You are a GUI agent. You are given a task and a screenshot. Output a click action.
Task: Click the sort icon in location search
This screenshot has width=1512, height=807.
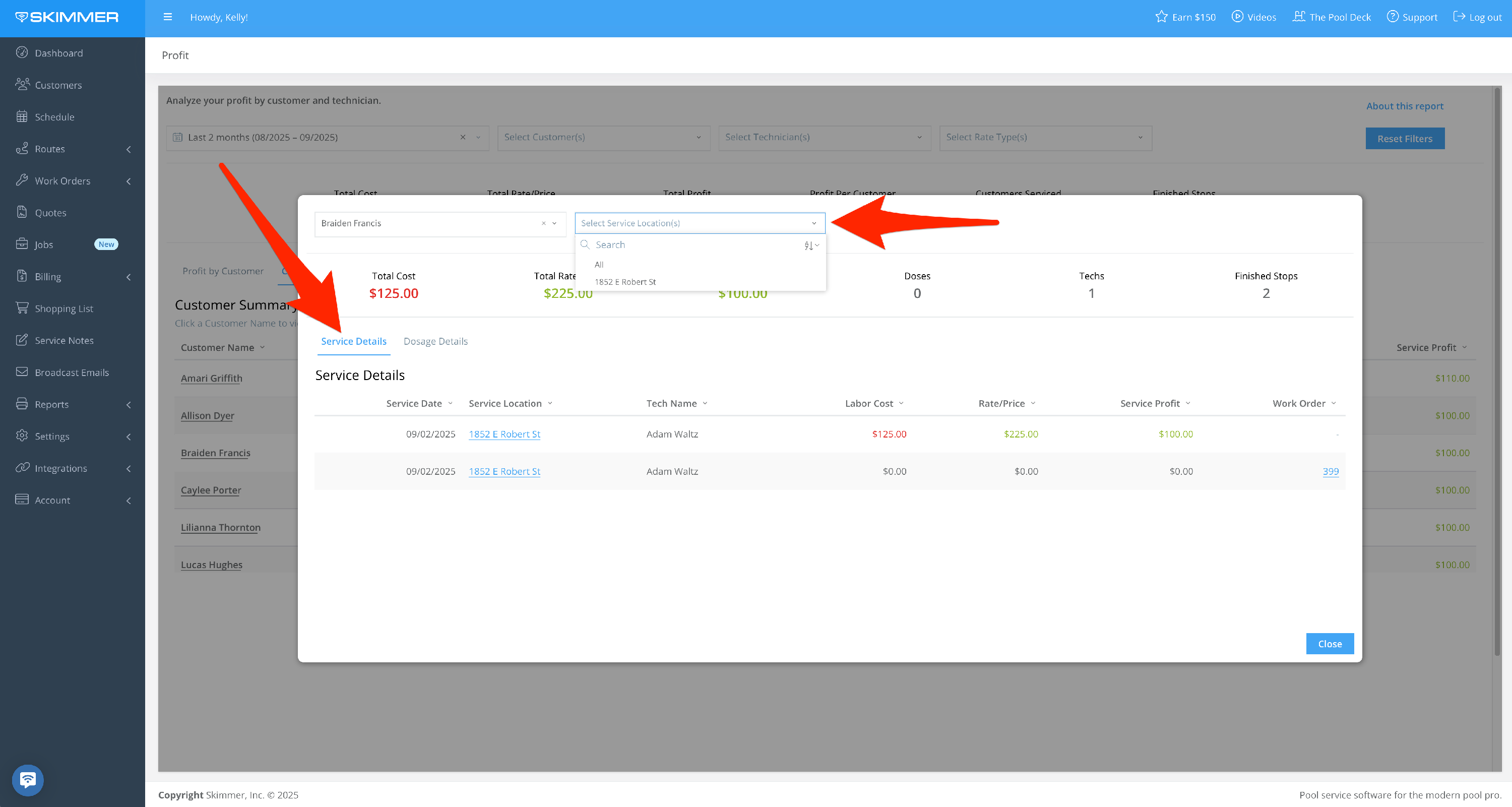pos(810,245)
